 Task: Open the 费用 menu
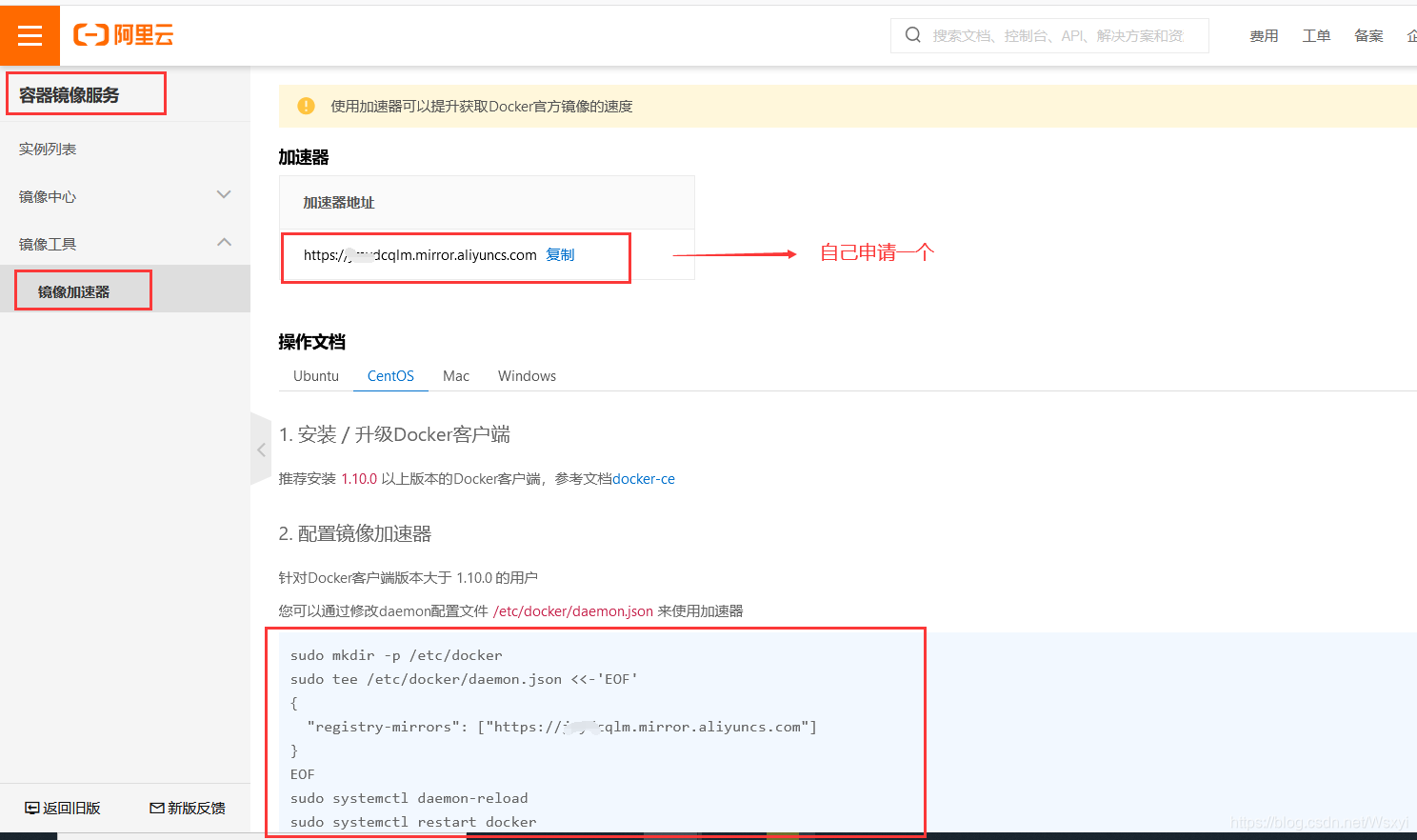click(x=1264, y=35)
